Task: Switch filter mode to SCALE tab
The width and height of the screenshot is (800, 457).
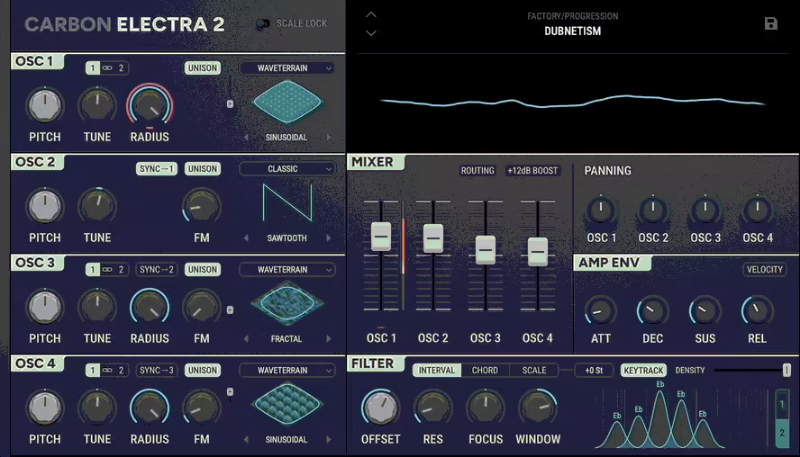Action: tap(534, 370)
